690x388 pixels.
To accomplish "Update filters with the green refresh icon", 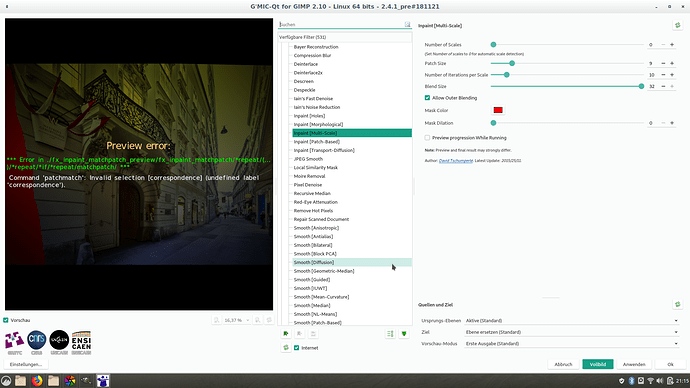I will [286, 348].
